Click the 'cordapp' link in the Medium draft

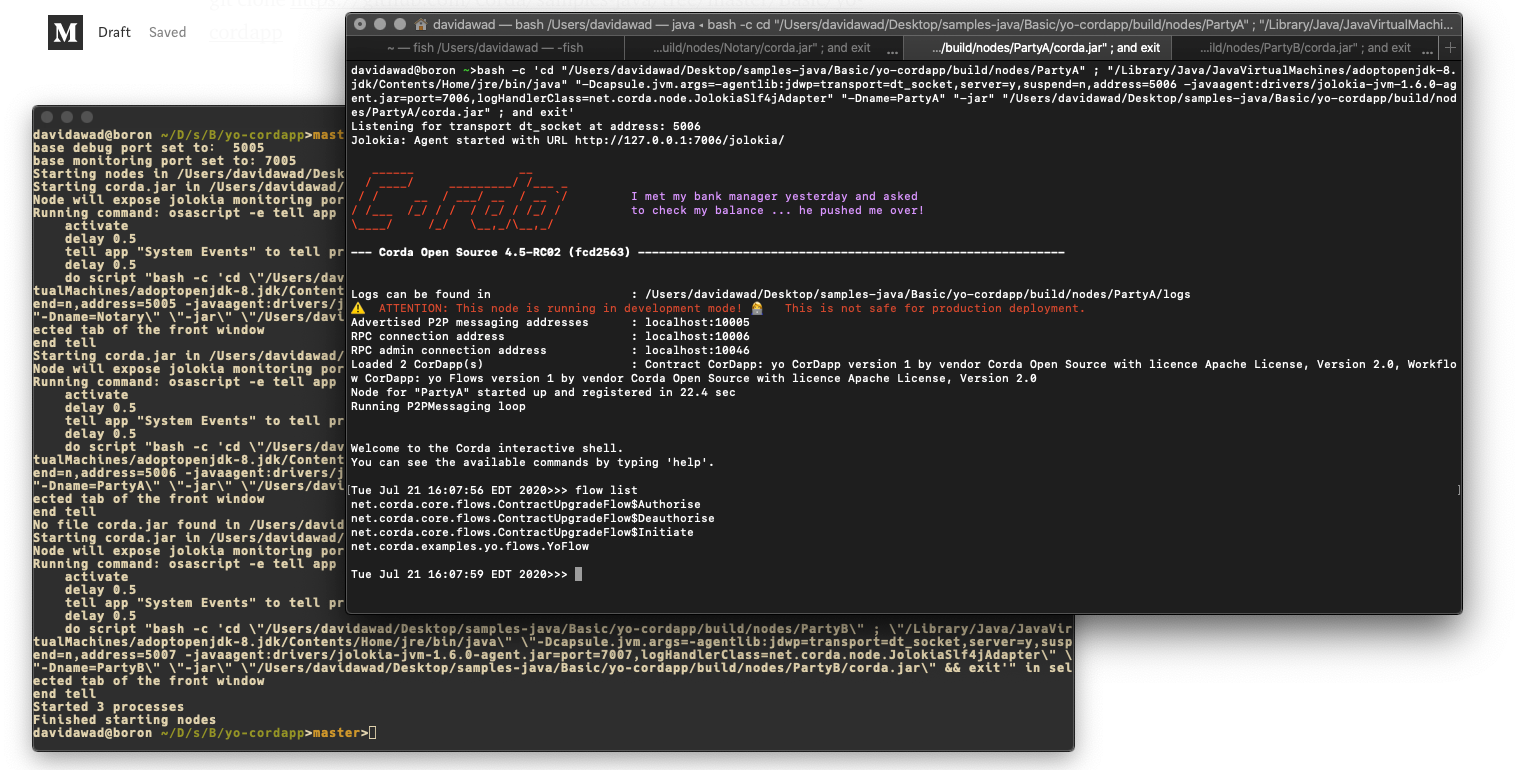[246, 32]
